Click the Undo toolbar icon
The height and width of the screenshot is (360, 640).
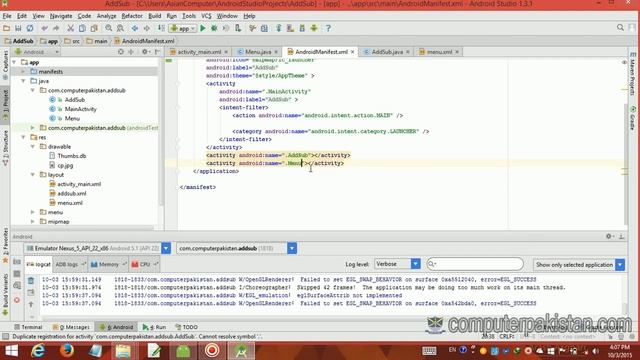click(x=44, y=28)
